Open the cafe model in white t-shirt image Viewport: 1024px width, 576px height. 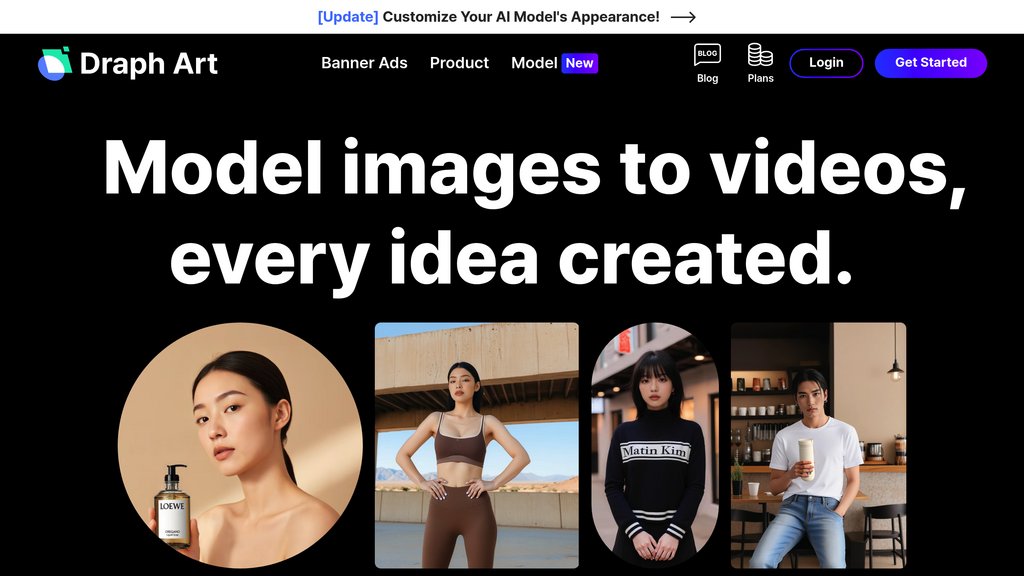pyautogui.click(x=818, y=445)
